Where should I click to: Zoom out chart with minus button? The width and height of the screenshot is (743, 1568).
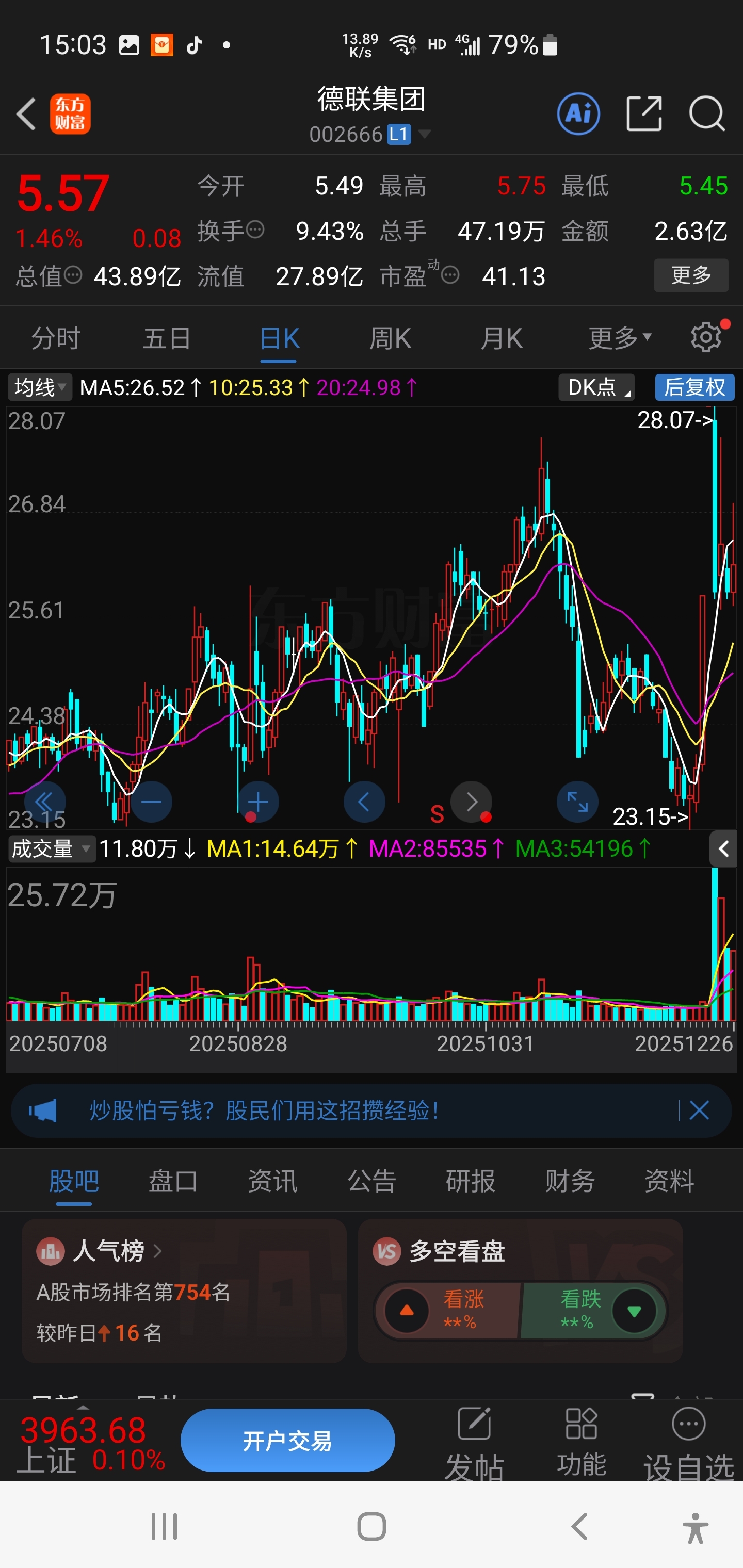(151, 802)
